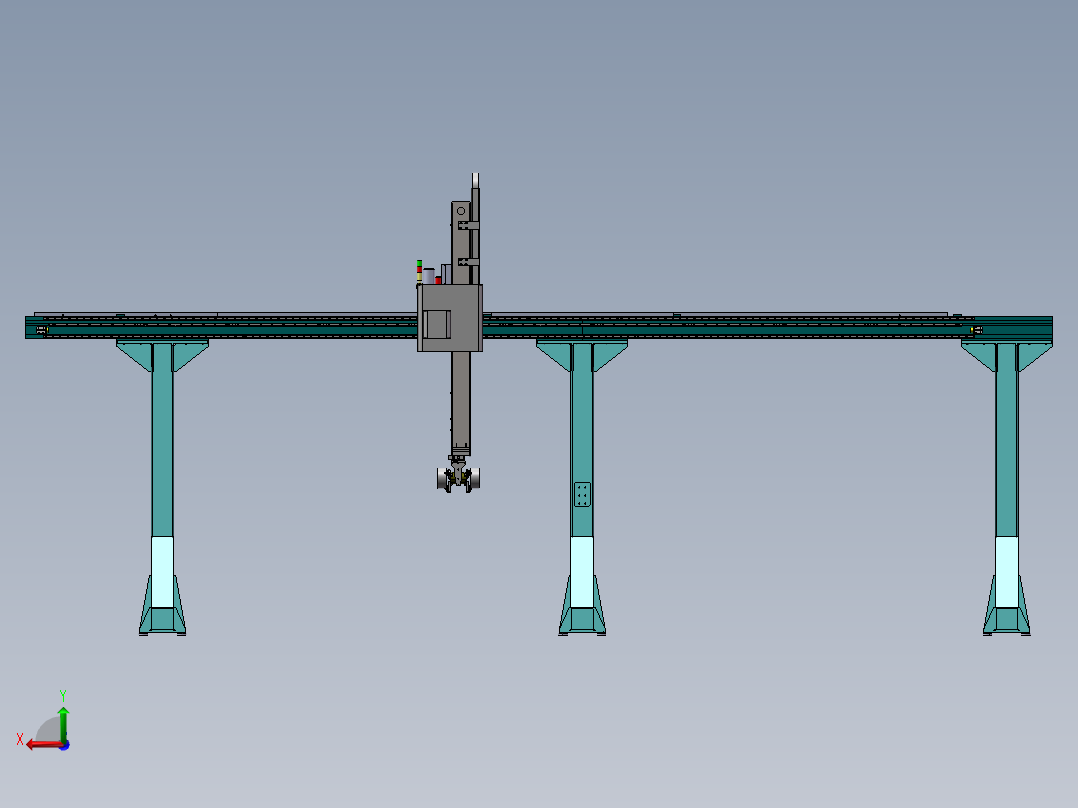
Task: Click the blue Z axis dot on triad
Action: coord(65,745)
